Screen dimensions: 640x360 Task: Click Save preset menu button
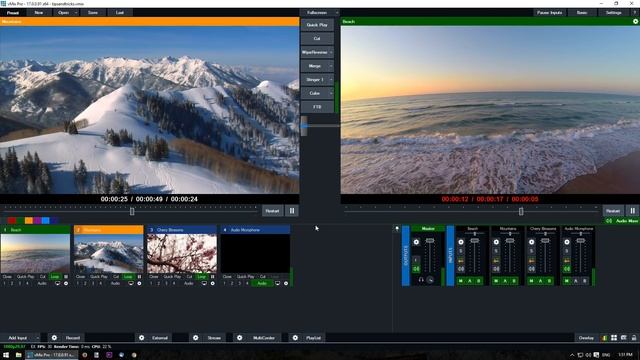pyautogui.click(x=93, y=13)
